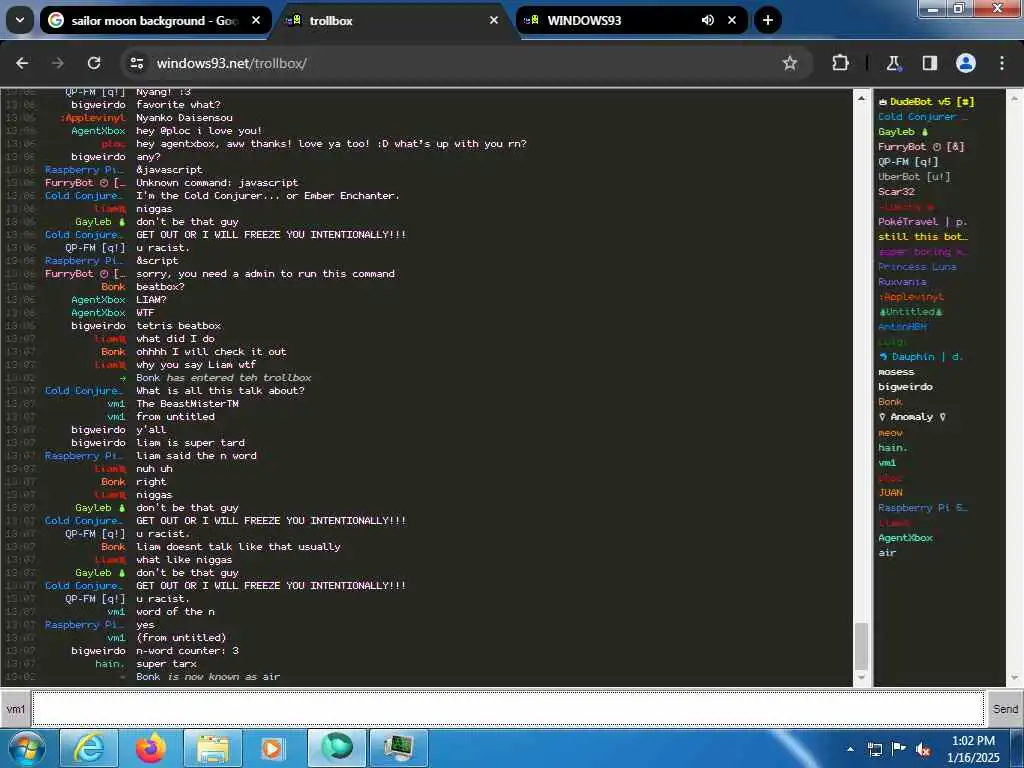Launch Firefox from the taskbar

point(151,748)
